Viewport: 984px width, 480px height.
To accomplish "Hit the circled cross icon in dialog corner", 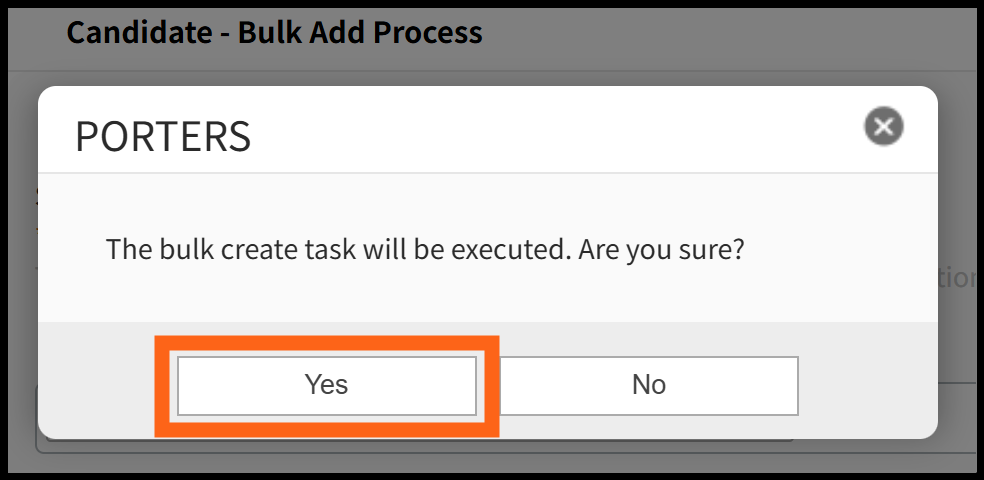I will pos(883,127).
